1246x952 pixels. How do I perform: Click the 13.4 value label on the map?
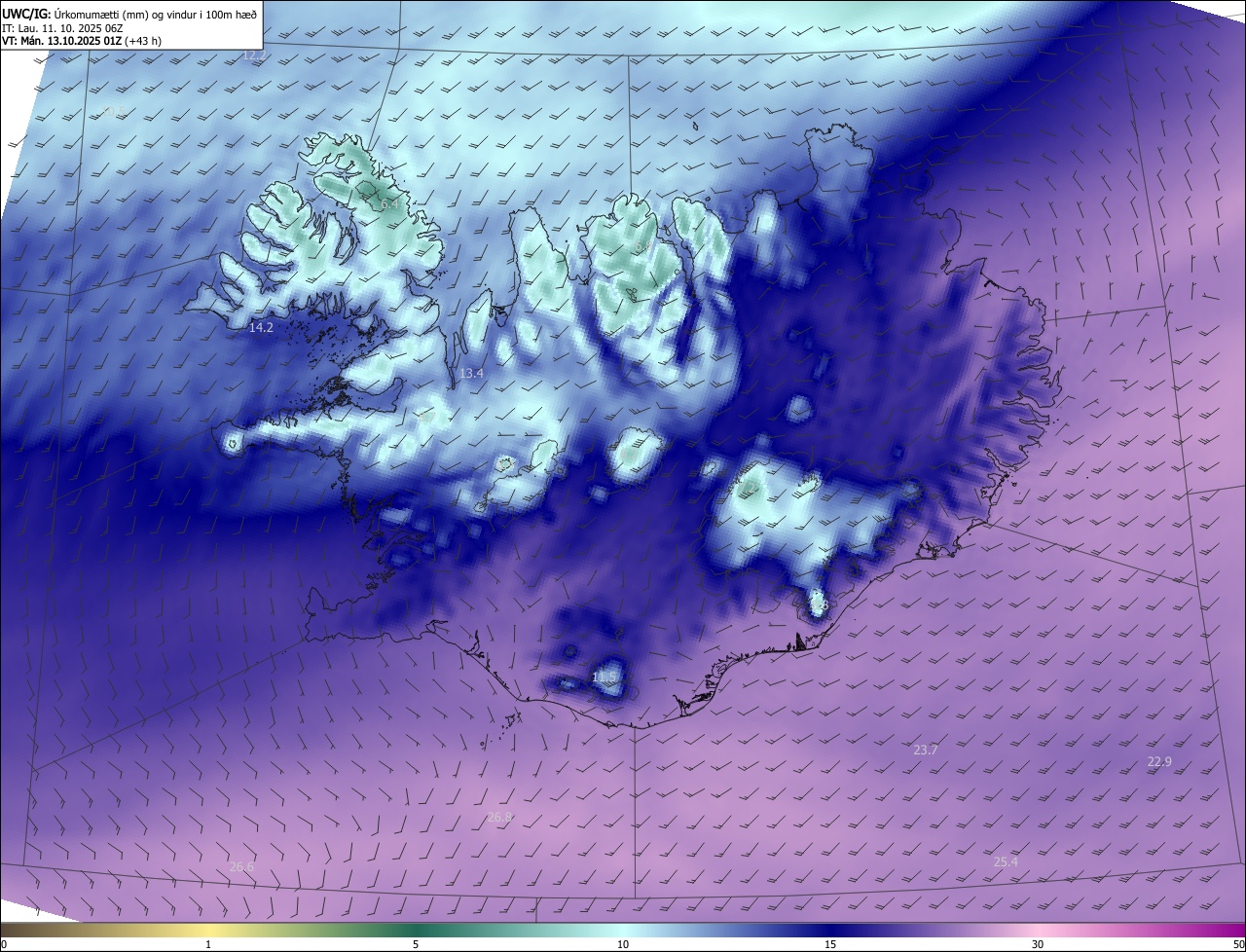coord(471,374)
